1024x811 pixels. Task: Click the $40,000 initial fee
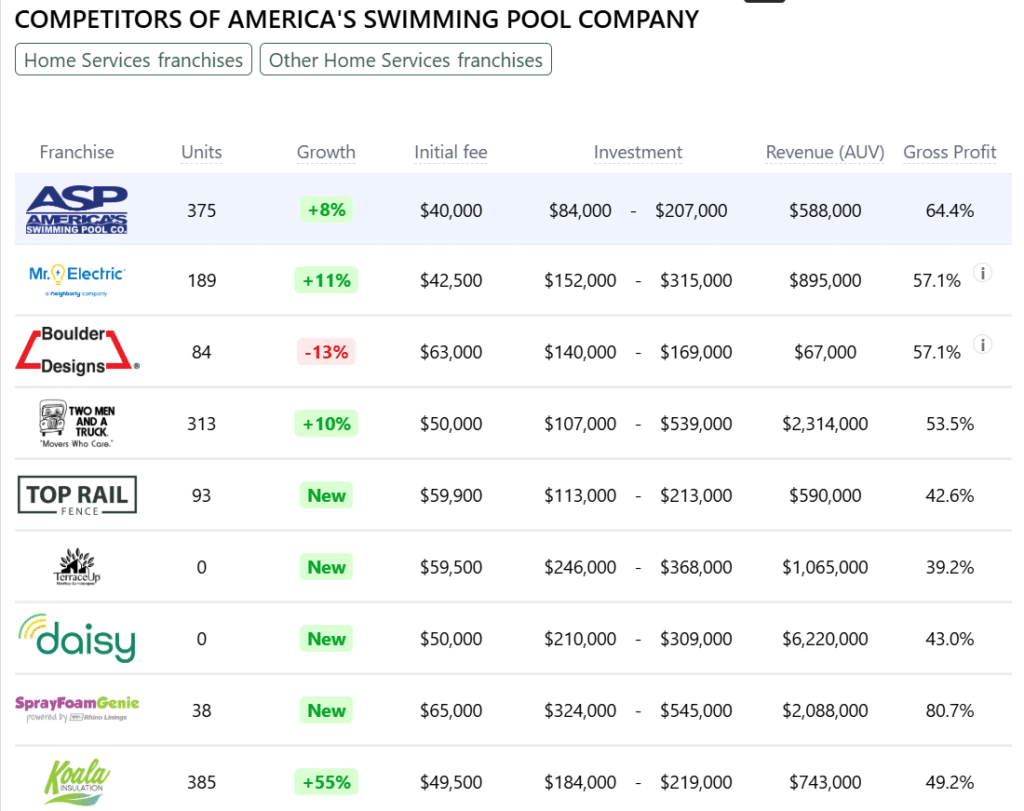pyautogui.click(x=451, y=210)
